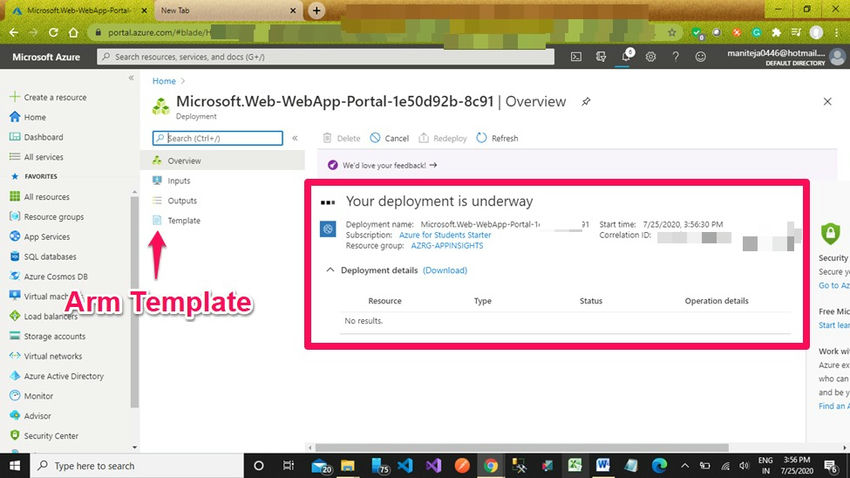The width and height of the screenshot is (850, 478).
Task: Open App Services in sidebar
Action: click(x=40, y=237)
